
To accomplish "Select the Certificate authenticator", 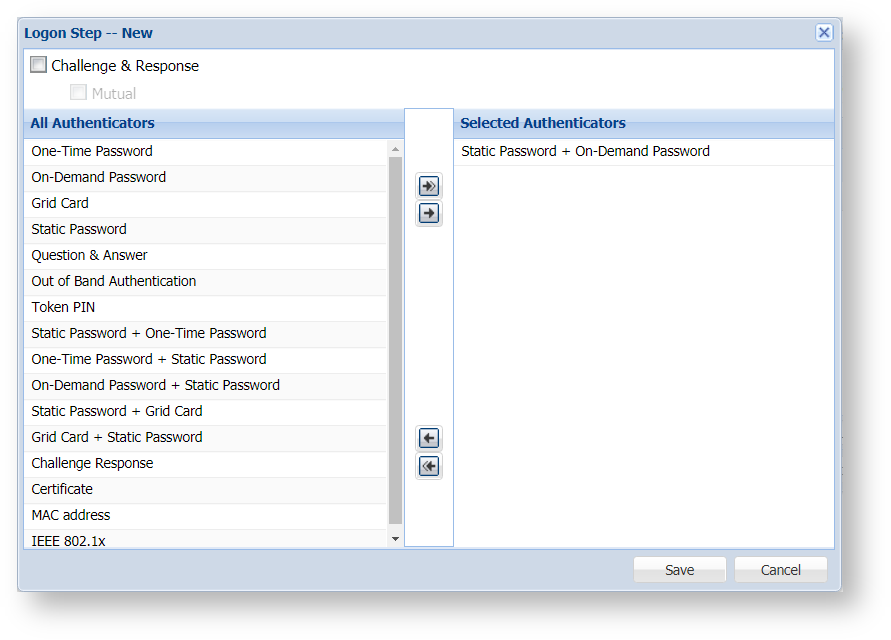I will (62, 489).
